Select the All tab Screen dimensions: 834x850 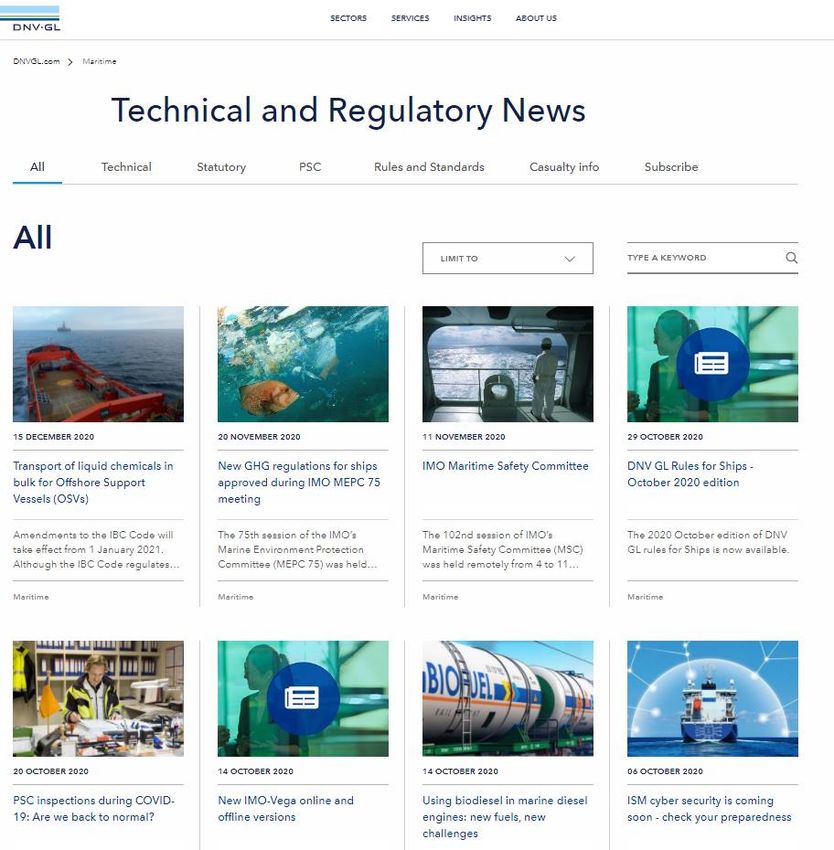tap(37, 167)
